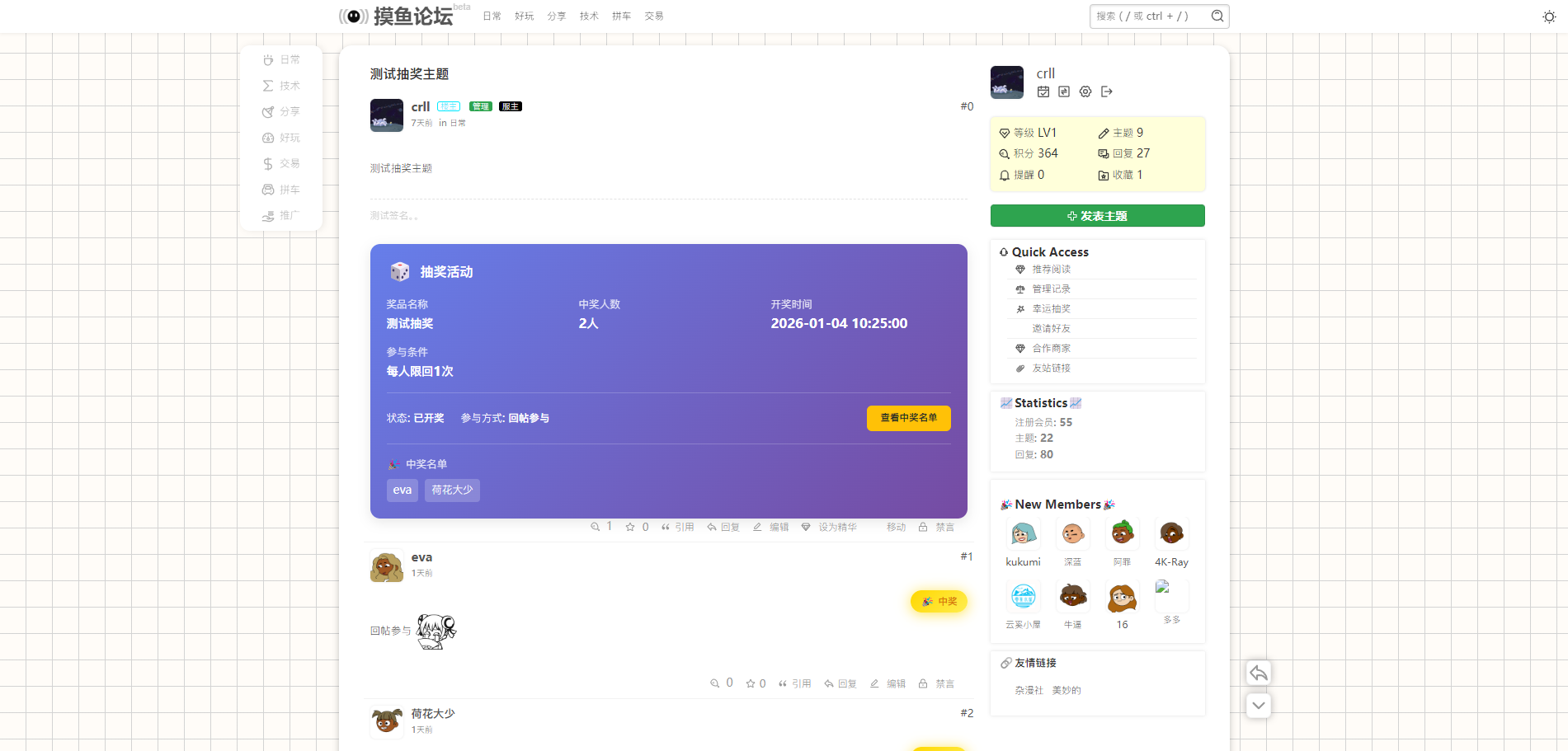Click the search magnifier icon
Image resolution: width=1568 pixels, height=751 pixels.
(1217, 16)
